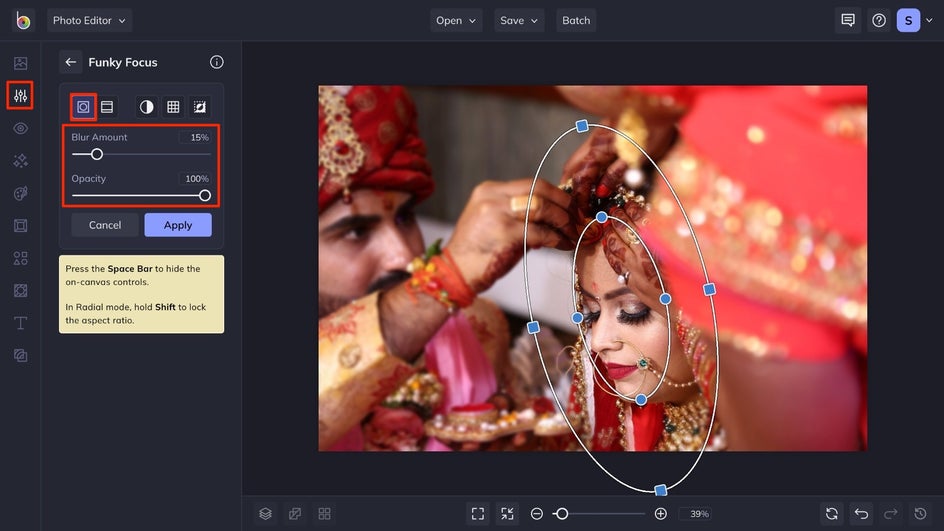Adjust the zoom slider handle
This screenshot has width=944, height=531.
click(x=562, y=514)
